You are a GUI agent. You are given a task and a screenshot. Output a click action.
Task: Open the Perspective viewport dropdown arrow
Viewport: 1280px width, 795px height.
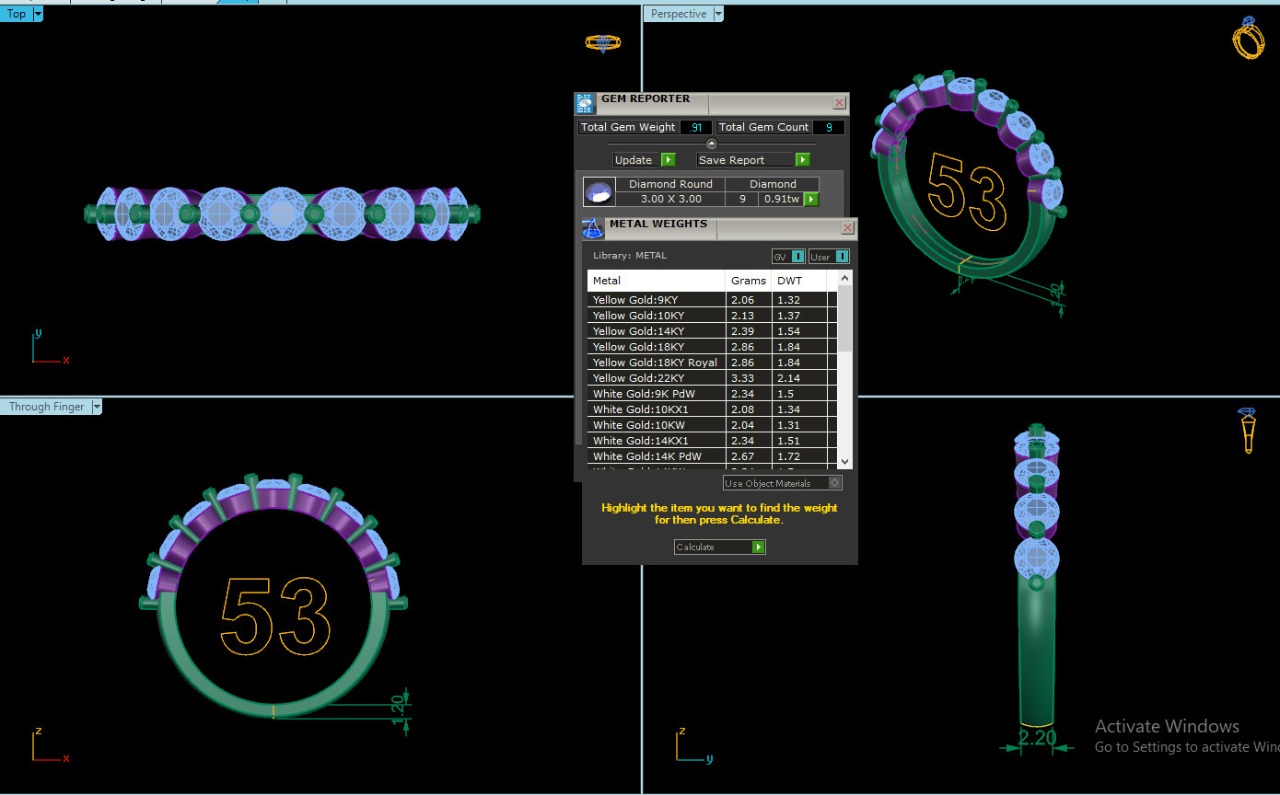tap(718, 14)
